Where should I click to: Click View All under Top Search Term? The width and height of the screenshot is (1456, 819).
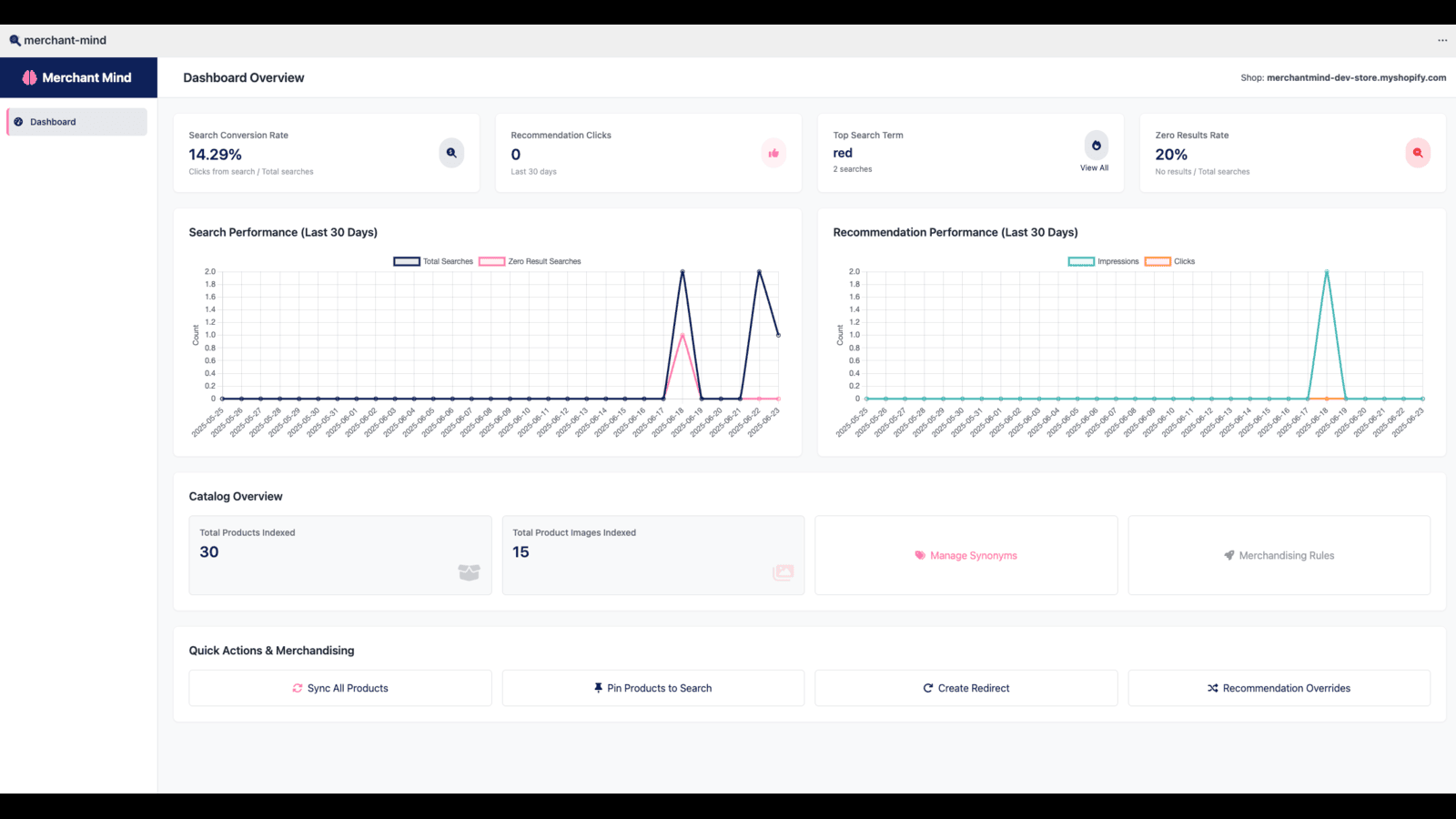1095,168
